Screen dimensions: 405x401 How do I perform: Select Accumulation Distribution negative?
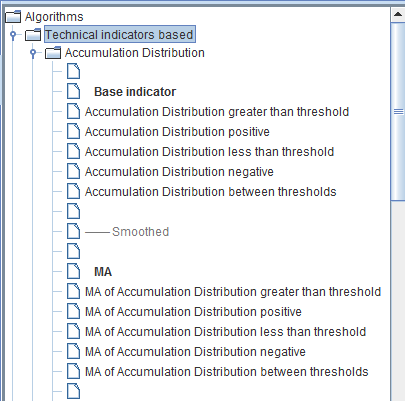pos(179,172)
